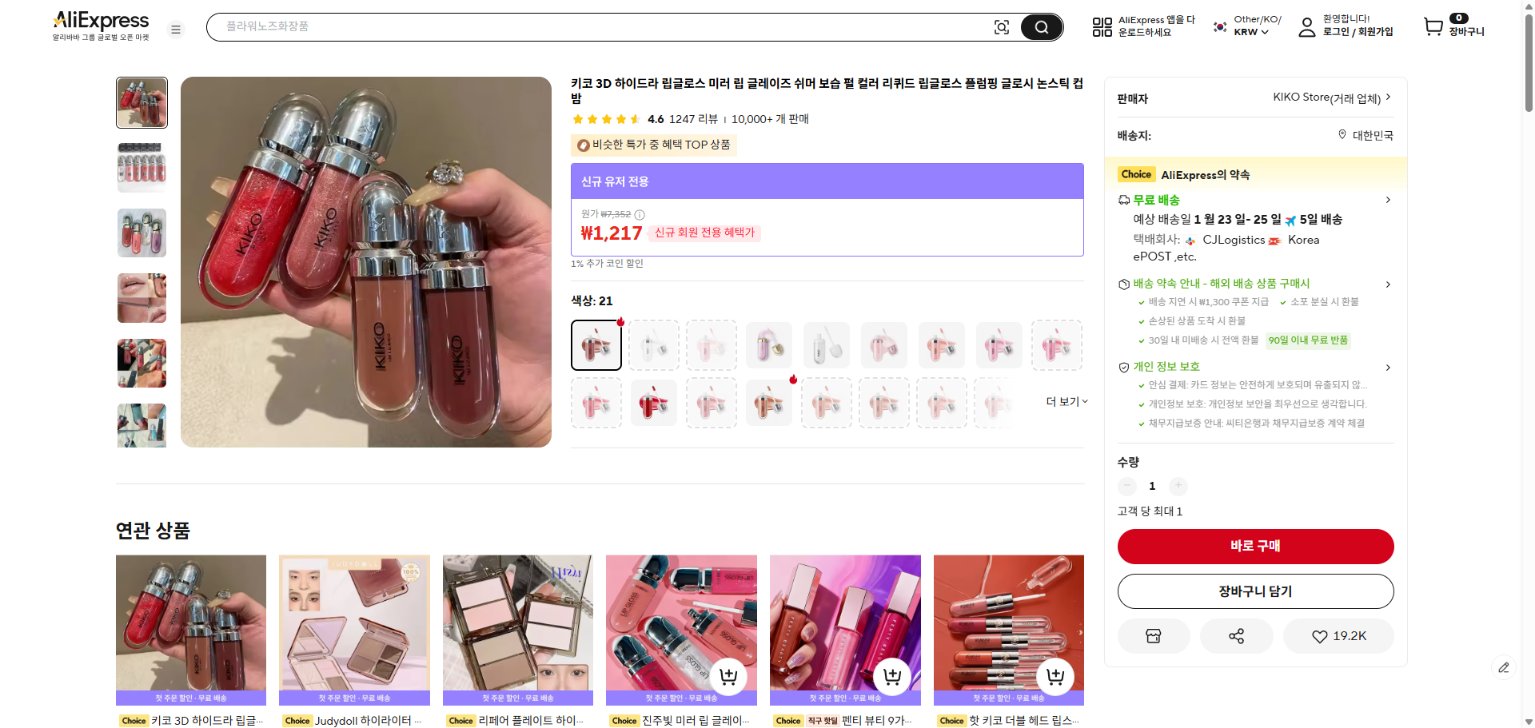Screen dimensions: 1535x728
Task: Click the info icon beside original price
Action: click(x=640, y=214)
